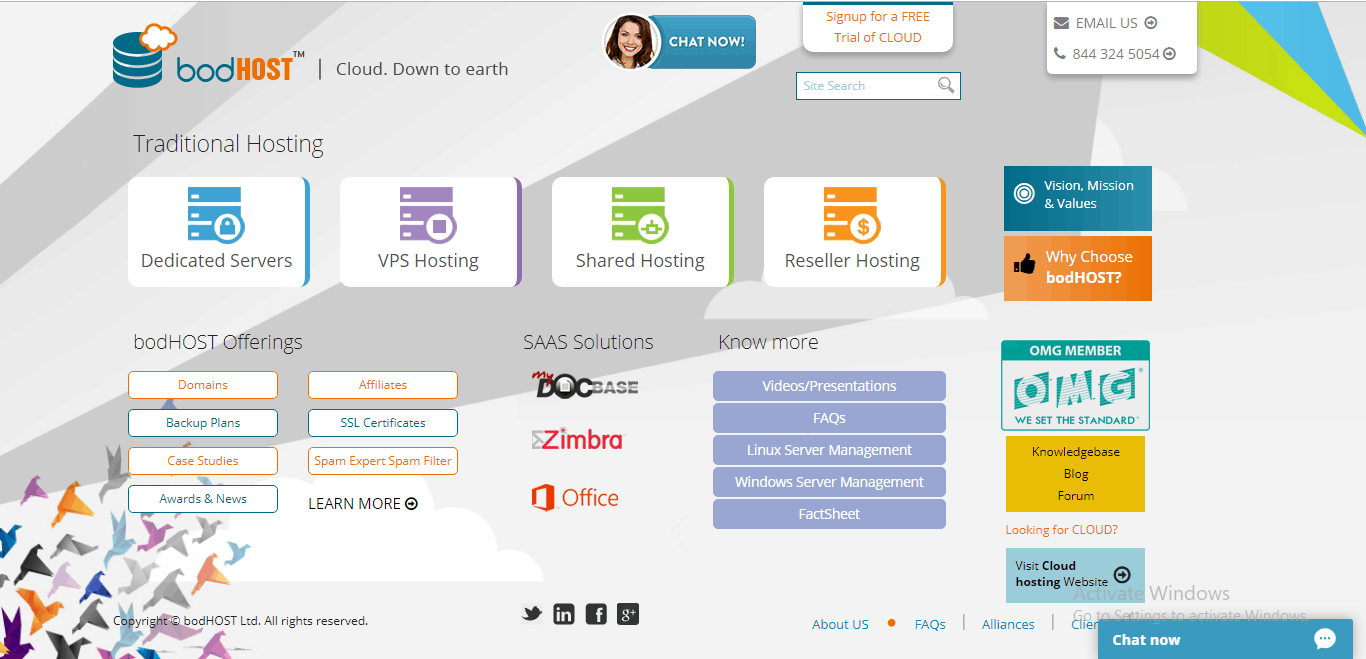The image size is (1366, 659).
Task: Open the Twitter social link
Action: [532, 614]
